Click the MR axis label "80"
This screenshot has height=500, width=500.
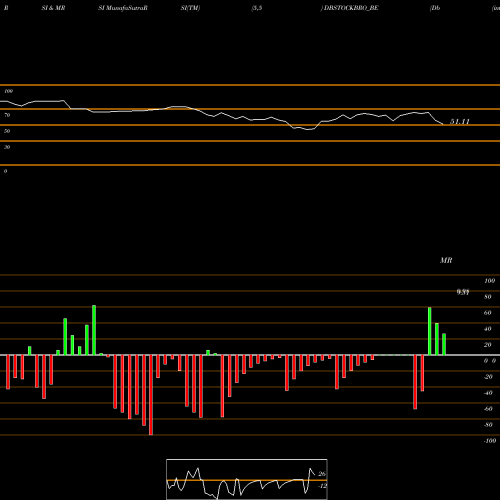click(x=488, y=297)
